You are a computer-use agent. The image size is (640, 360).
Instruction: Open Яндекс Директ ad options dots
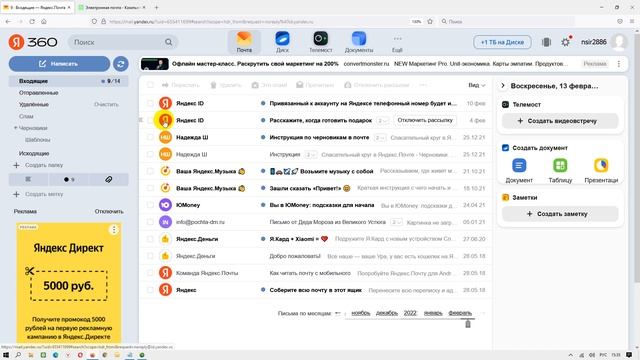point(114,230)
